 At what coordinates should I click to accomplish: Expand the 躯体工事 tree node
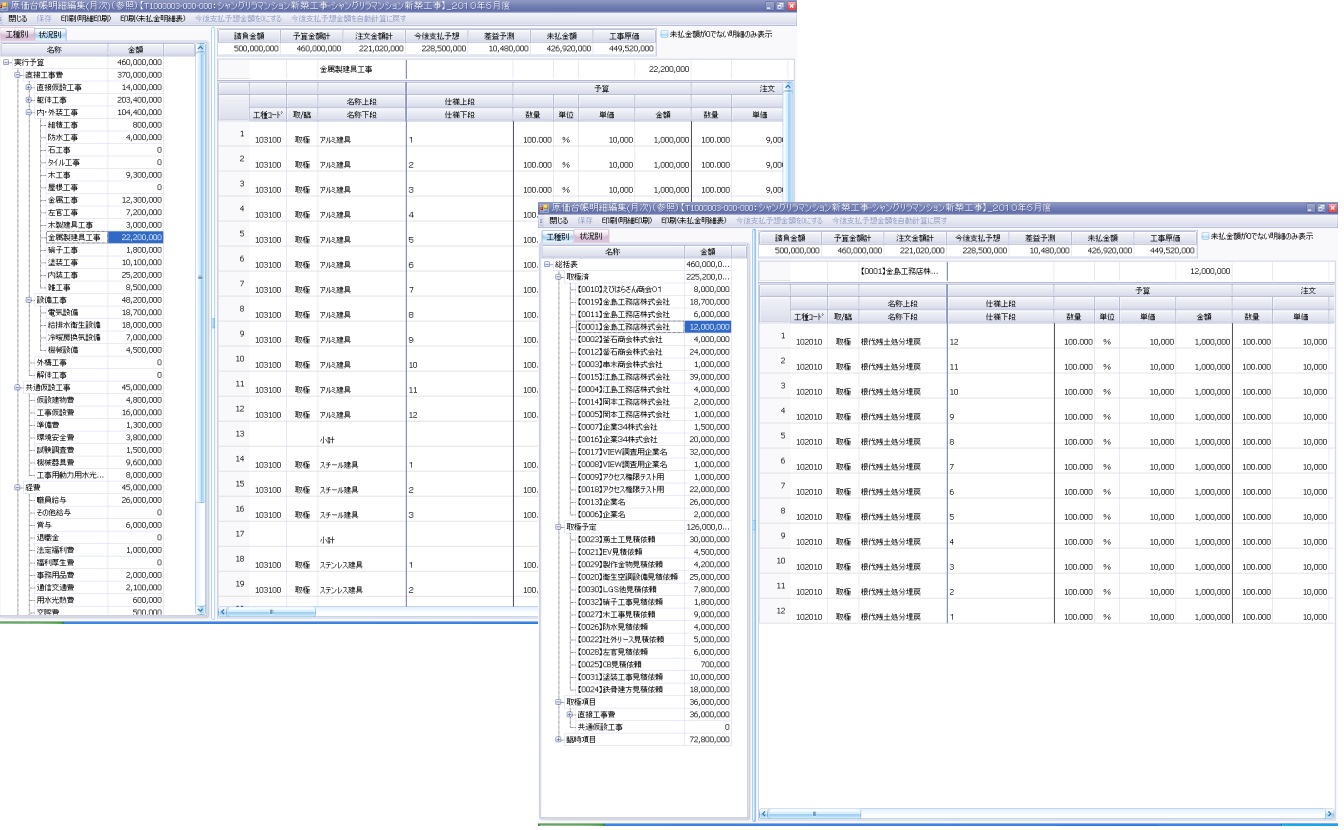[x=29, y=100]
